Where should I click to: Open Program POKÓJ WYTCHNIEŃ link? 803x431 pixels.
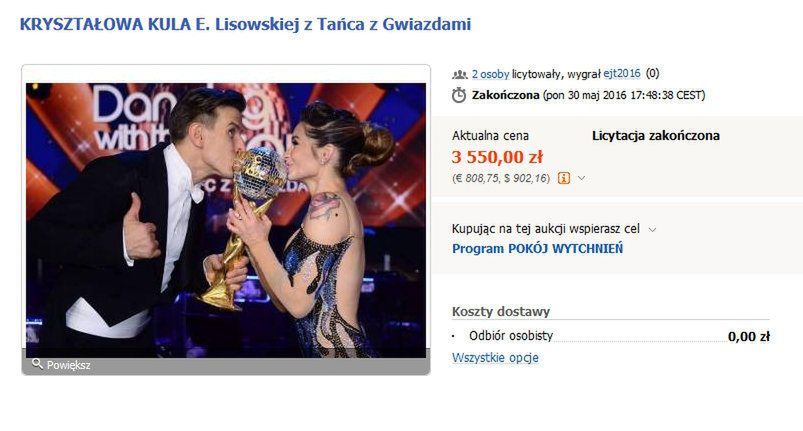537,249
